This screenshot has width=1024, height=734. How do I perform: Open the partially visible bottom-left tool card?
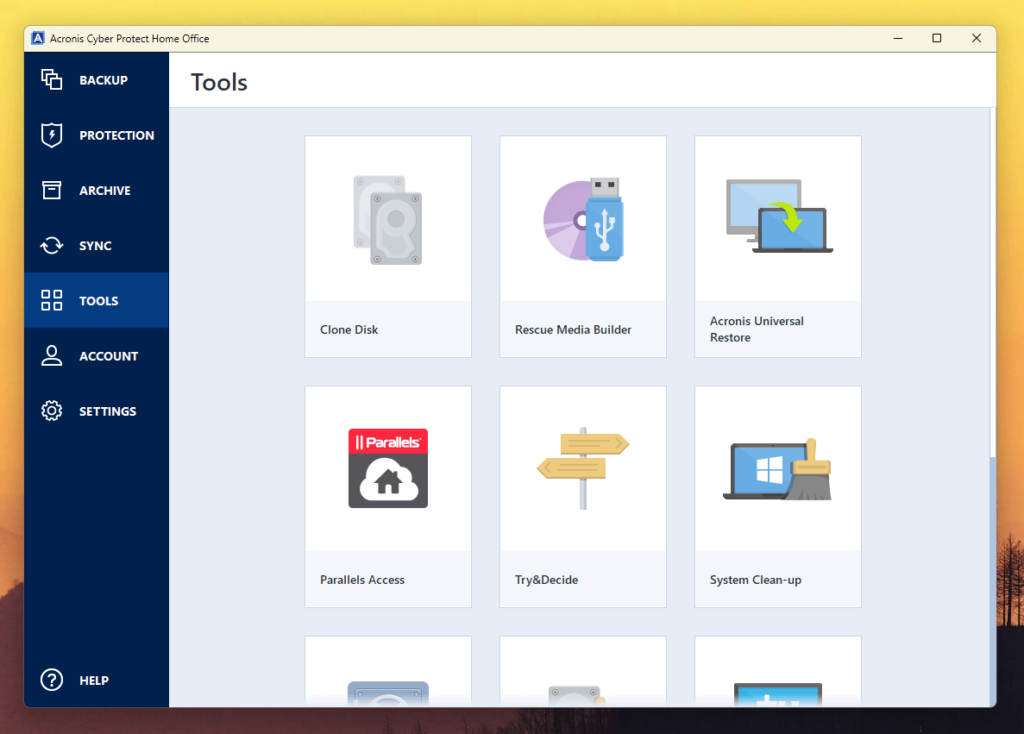click(x=388, y=671)
